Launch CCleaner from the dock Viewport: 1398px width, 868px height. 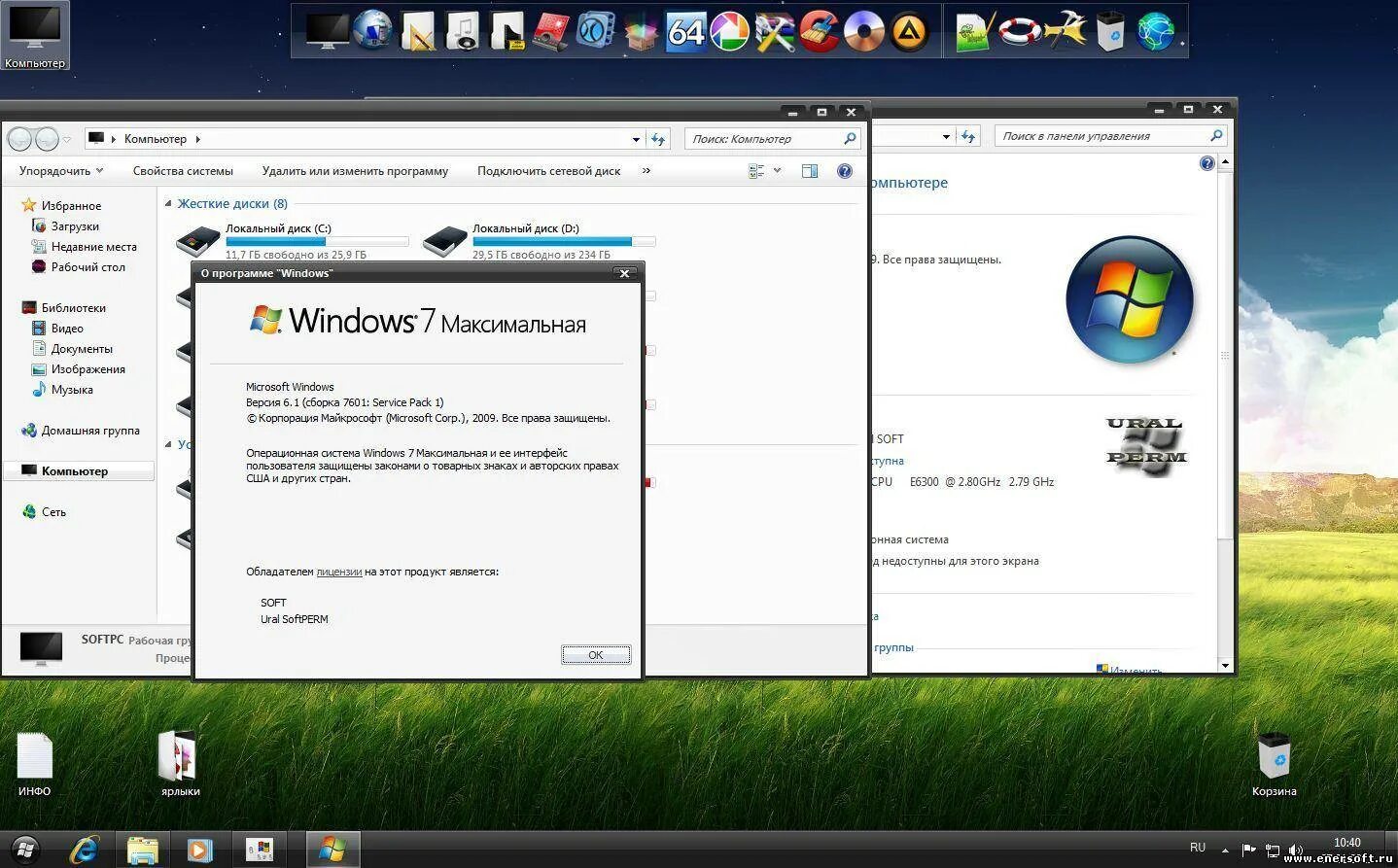click(820, 31)
